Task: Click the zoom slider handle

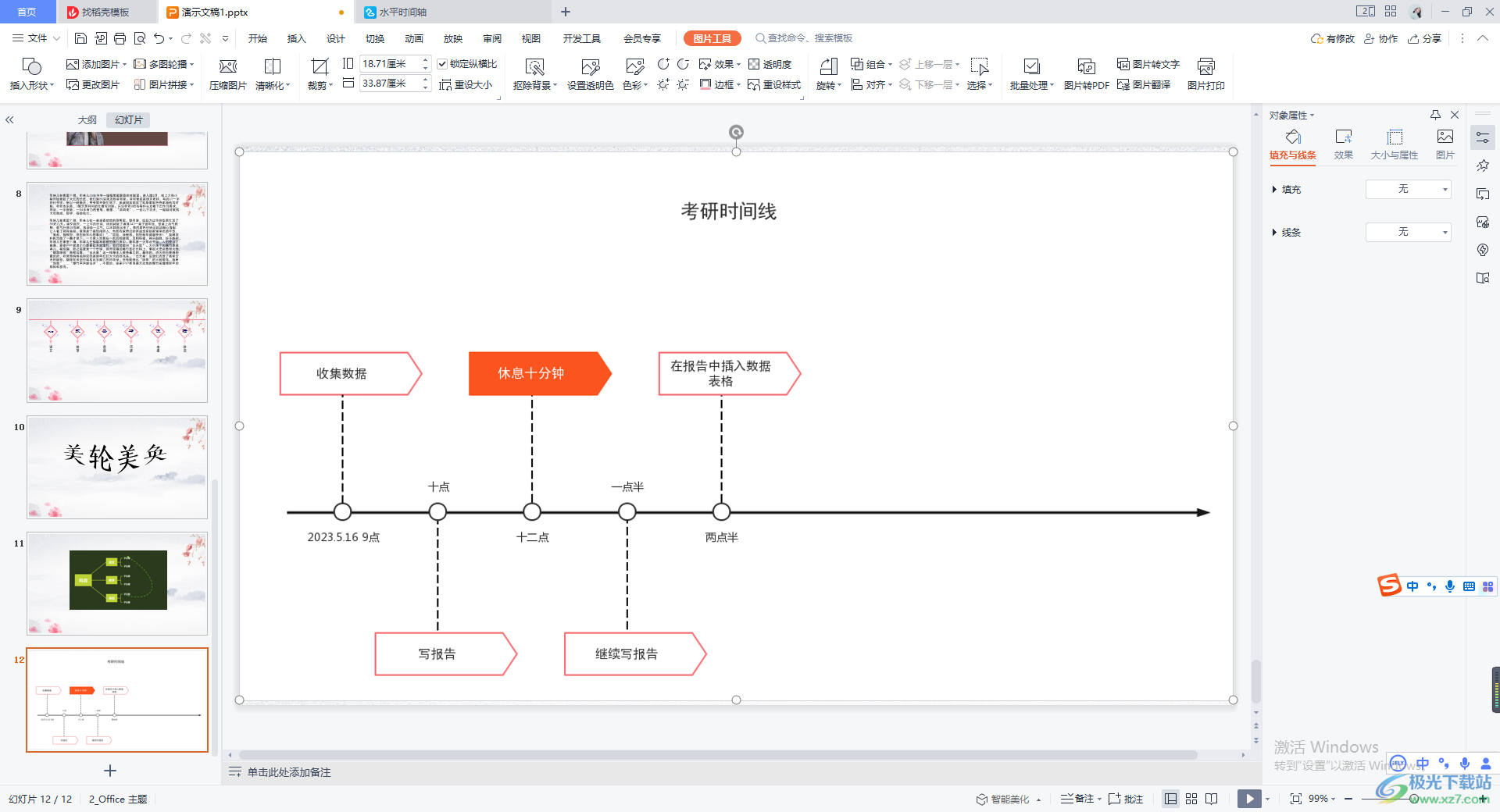Action: pyautogui.click(x=1414, y=799)
